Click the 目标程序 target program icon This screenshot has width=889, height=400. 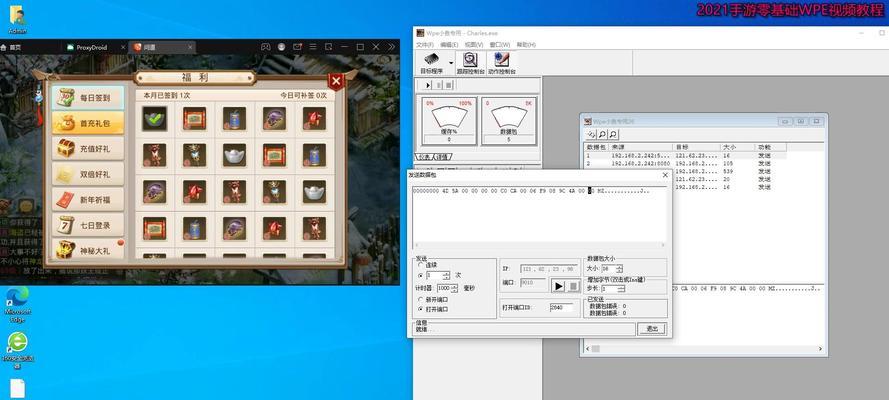429,60
